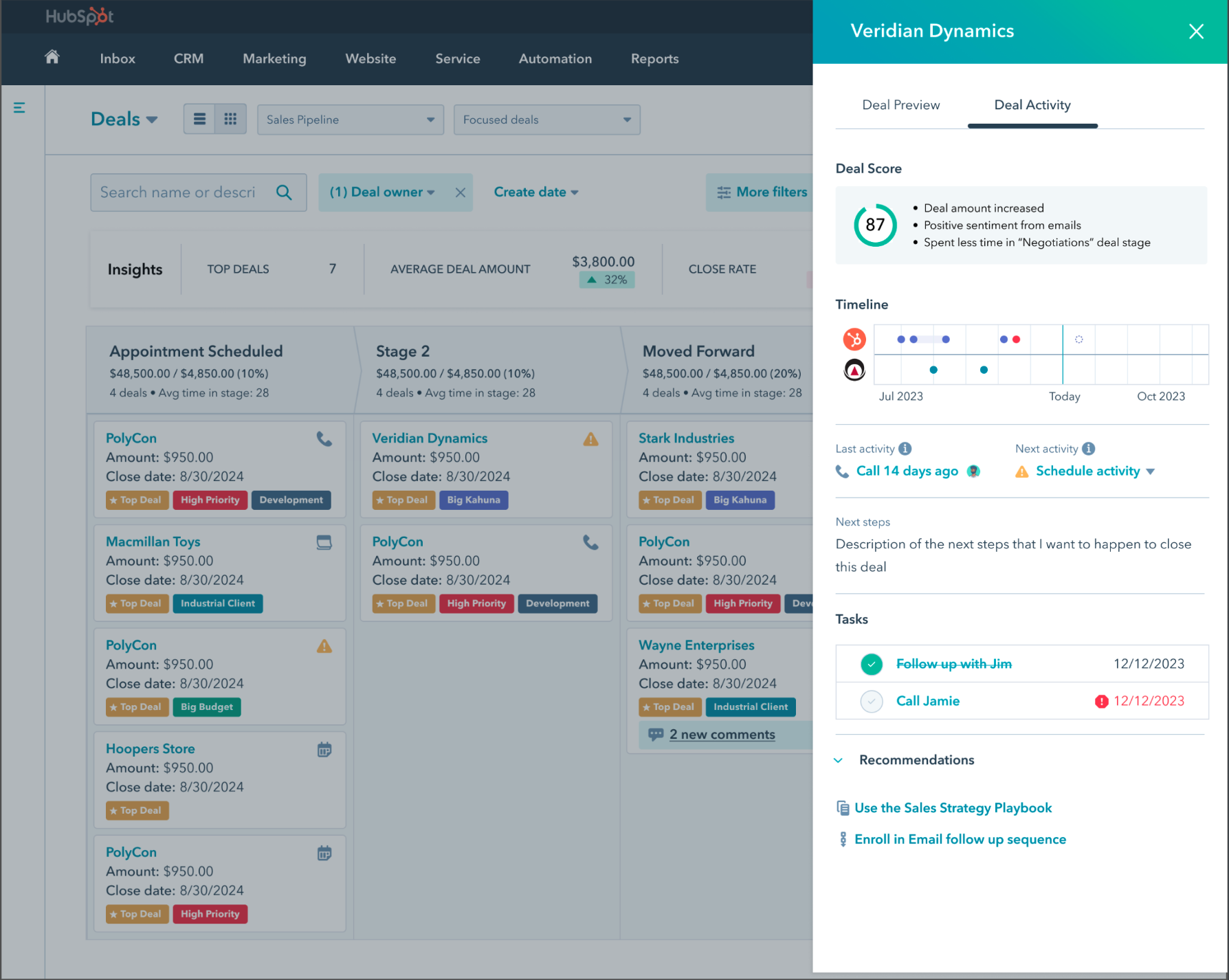
Task: Open the Deal owner filter dropdown
Action: [x=382, y=192]
